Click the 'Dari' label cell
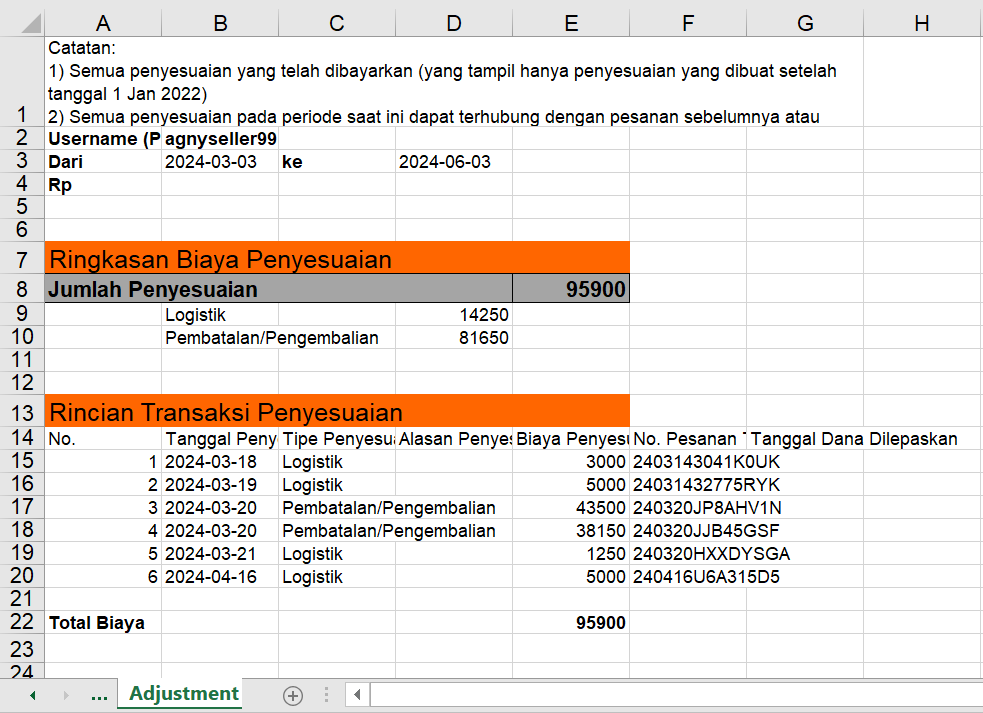983x713 pixels. click(103, 162)
